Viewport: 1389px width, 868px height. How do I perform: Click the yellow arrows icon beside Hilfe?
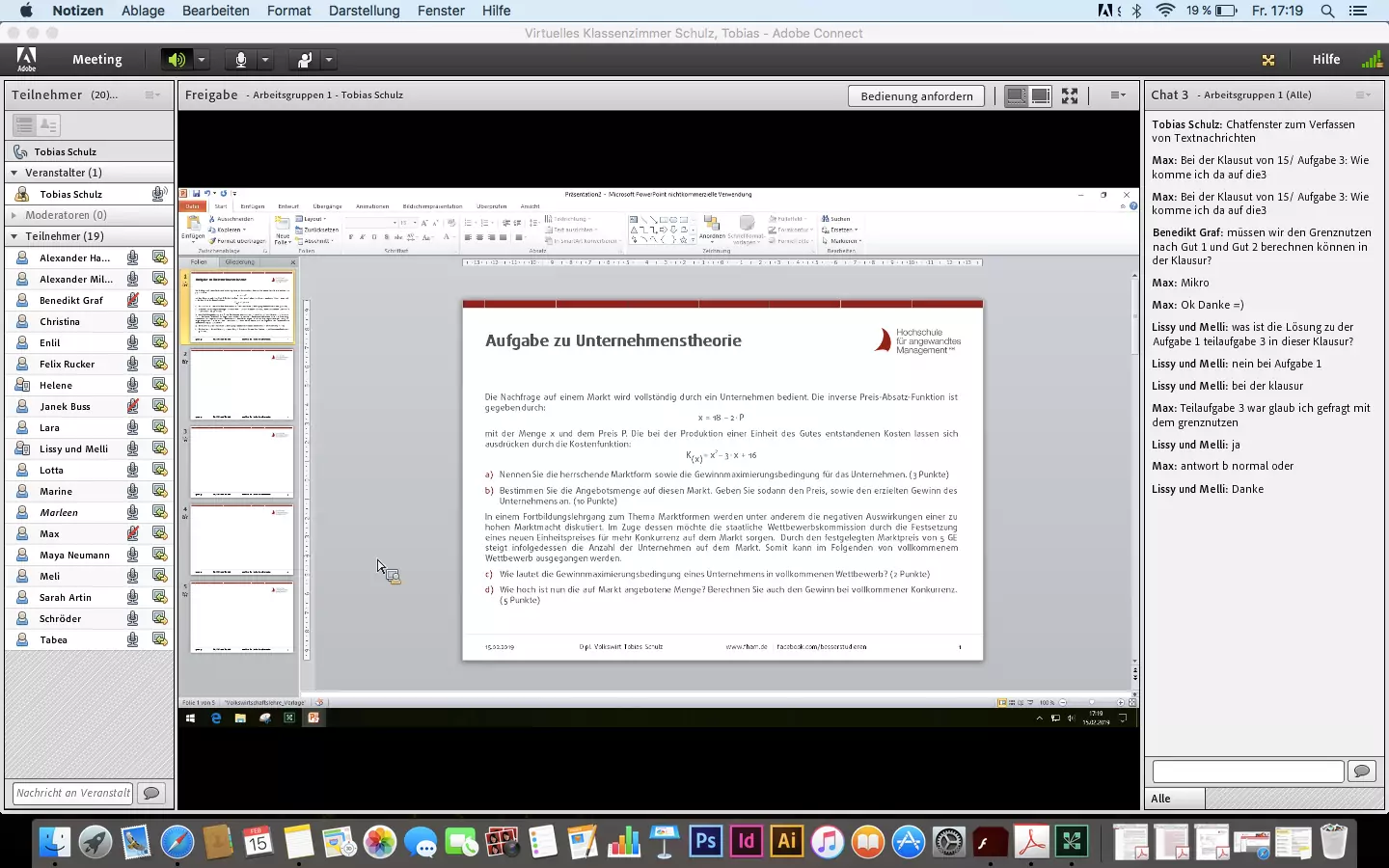tap(1268, 60)
